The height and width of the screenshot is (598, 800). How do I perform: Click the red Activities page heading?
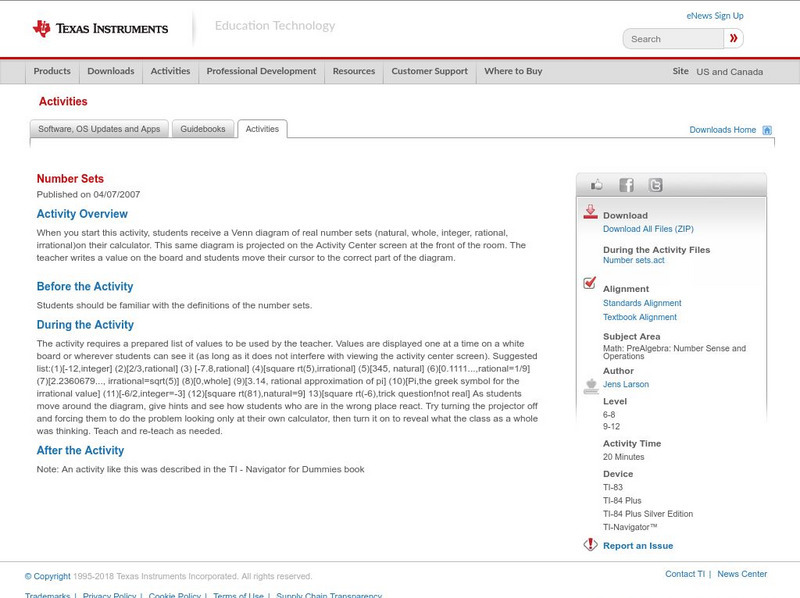point(63,102)
